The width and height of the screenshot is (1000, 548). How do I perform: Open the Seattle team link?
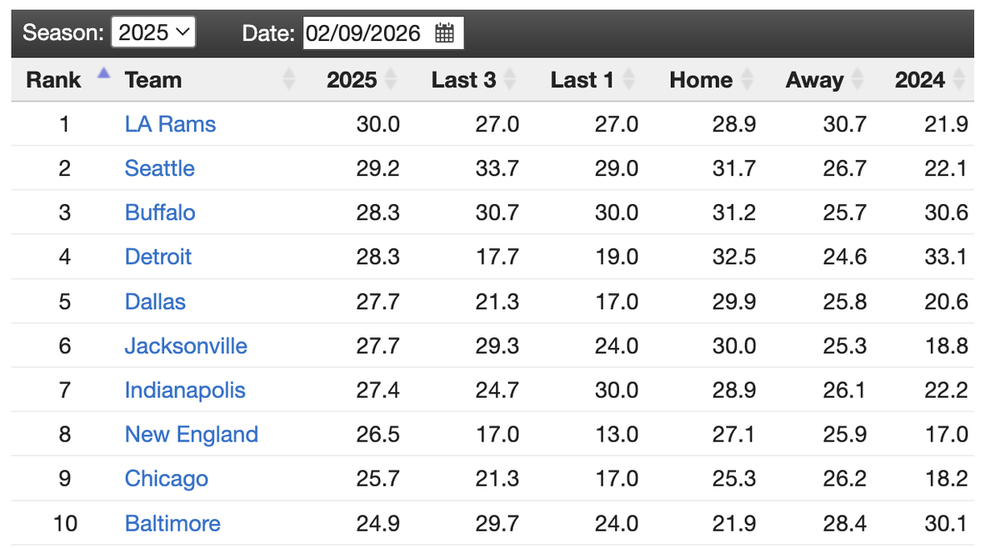click(160, 168)
